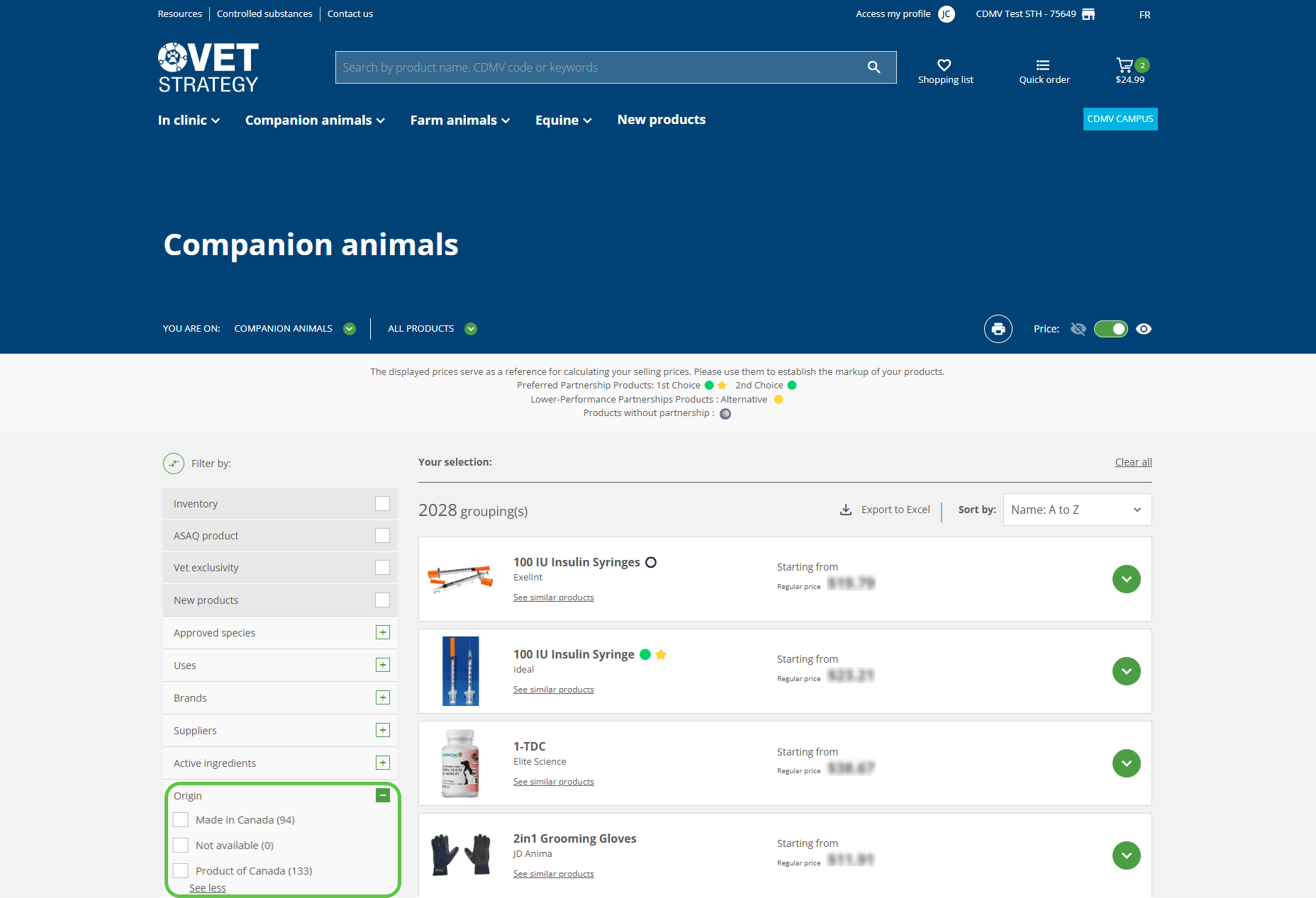Expand the Suppliers filter
This screenshot has height=898, width=1316.
[x=382, y=731]
